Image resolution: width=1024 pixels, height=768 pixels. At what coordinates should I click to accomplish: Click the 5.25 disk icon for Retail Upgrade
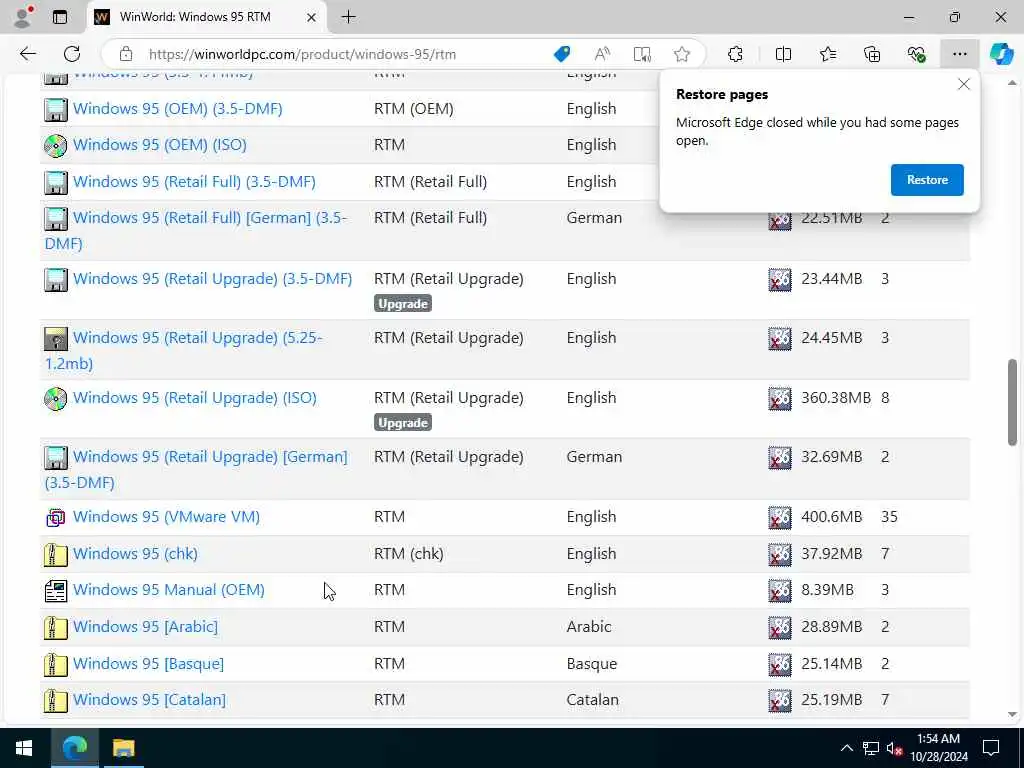click(x=56, y=338)
